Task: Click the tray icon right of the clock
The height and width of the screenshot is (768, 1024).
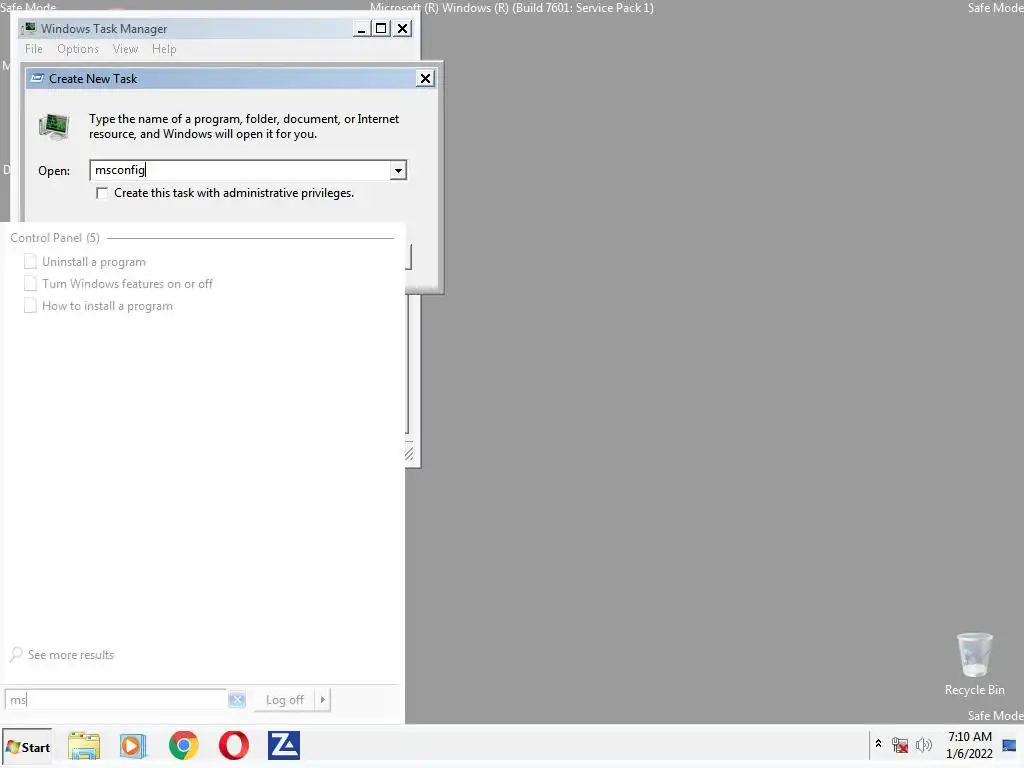Action: [x=1009, y=746]
